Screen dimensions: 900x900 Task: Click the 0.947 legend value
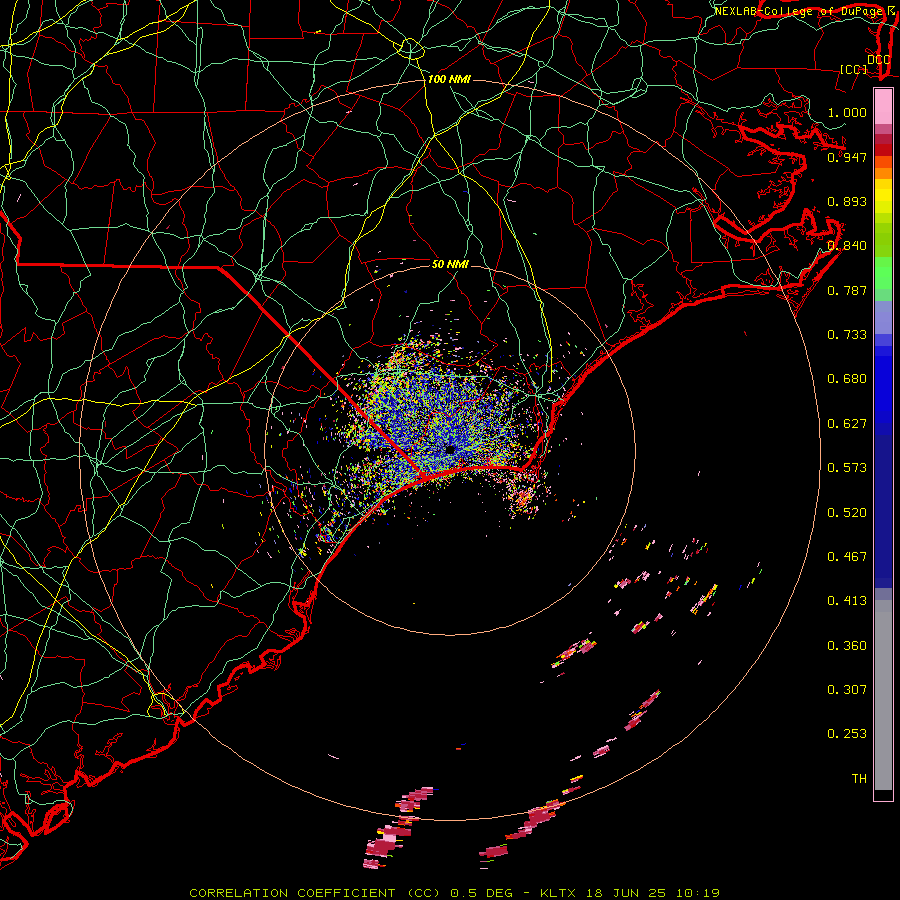847,157
